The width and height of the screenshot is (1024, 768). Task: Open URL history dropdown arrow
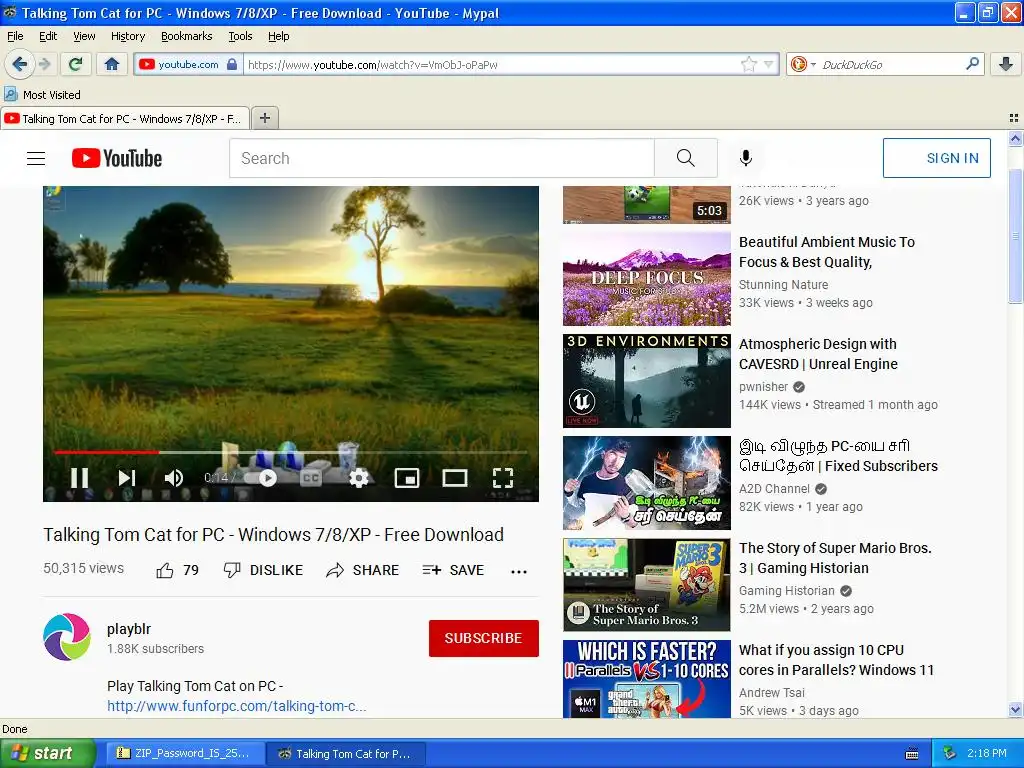point(769,64)
